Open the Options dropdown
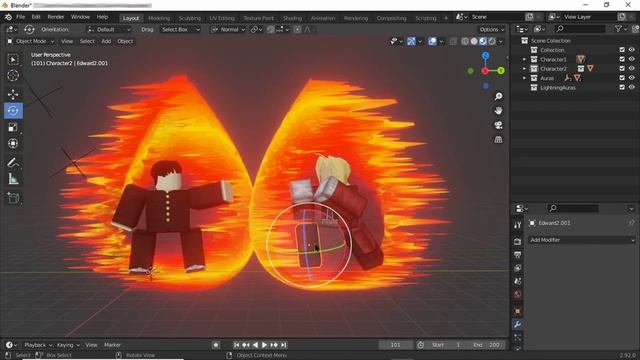Viewport: 640px width, 360px height. (x=492, y=29)
